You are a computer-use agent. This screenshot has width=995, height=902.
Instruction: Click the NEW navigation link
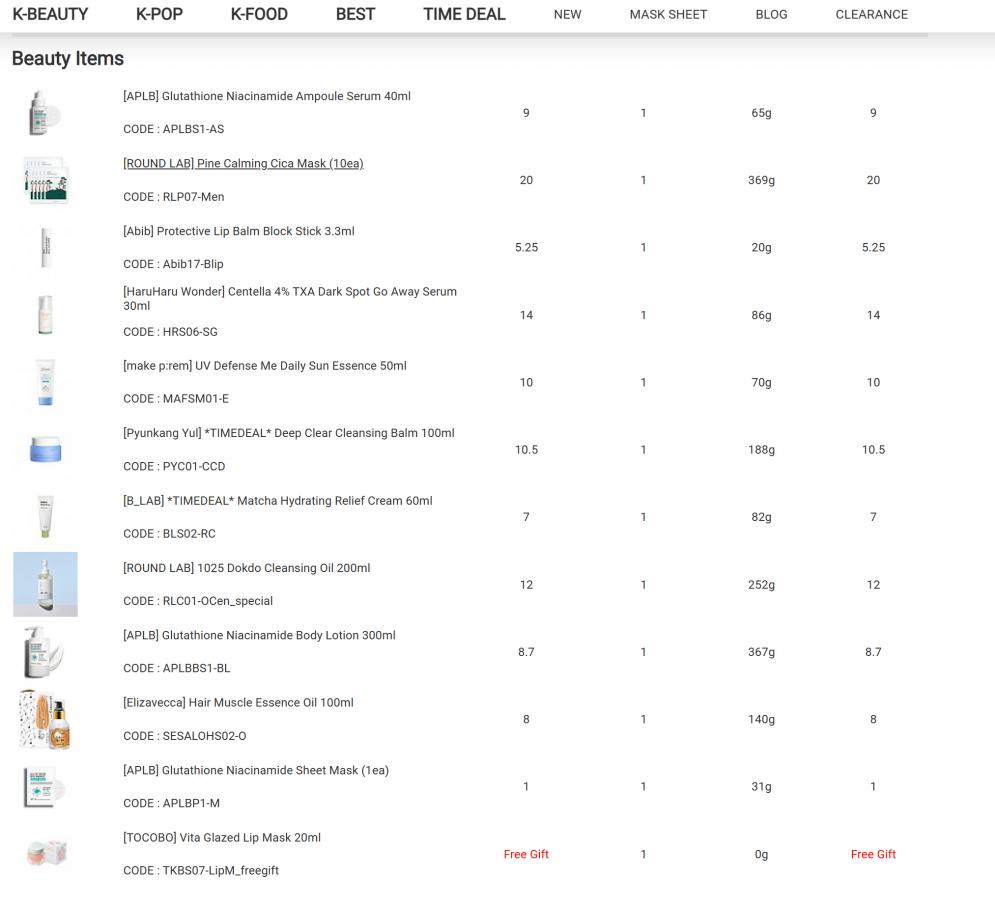pyautogui.click(x=567, y=14)
